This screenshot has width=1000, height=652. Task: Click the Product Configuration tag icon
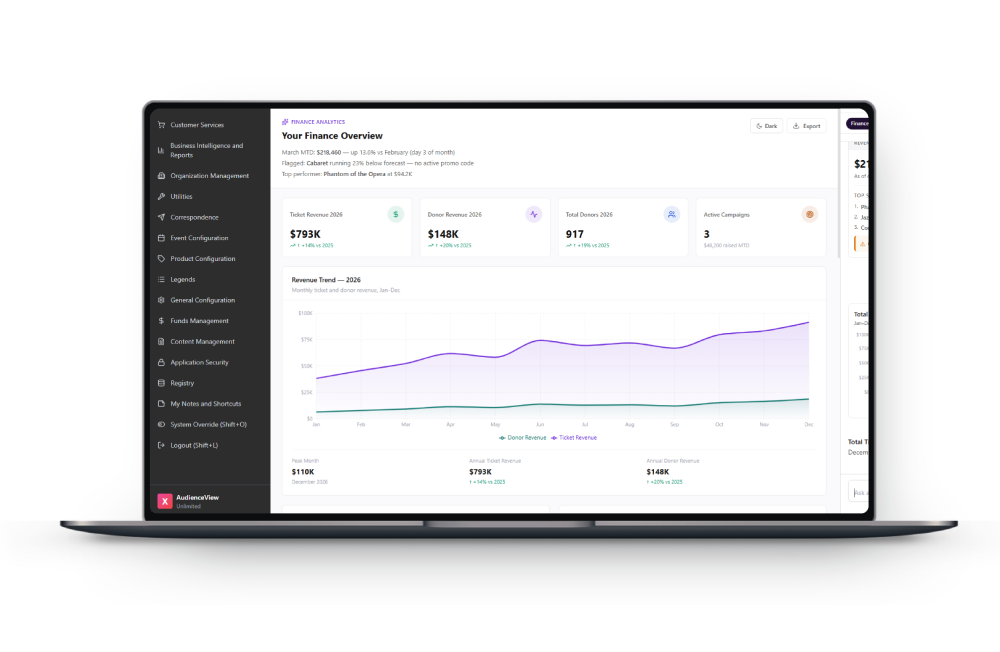point(161,259)
